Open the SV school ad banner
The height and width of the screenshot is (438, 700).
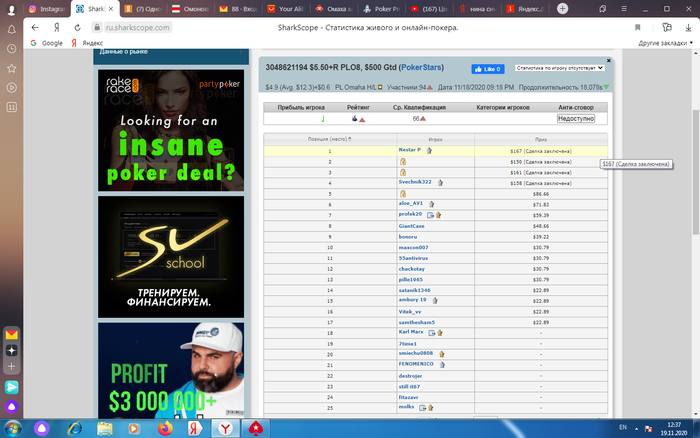(171, 257)
